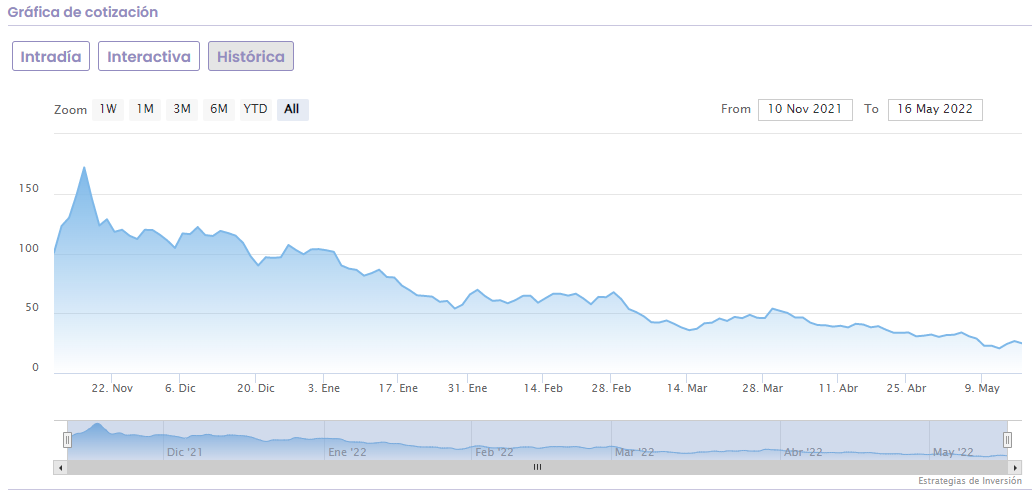
Task: Click the Estrategias de Inversión credit link
Action: (970, 481)
